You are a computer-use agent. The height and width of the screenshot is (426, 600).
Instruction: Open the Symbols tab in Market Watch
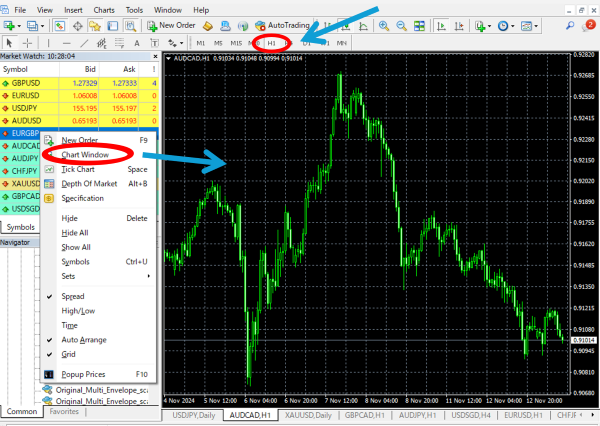pyautogui.click(x=21, y=227)
